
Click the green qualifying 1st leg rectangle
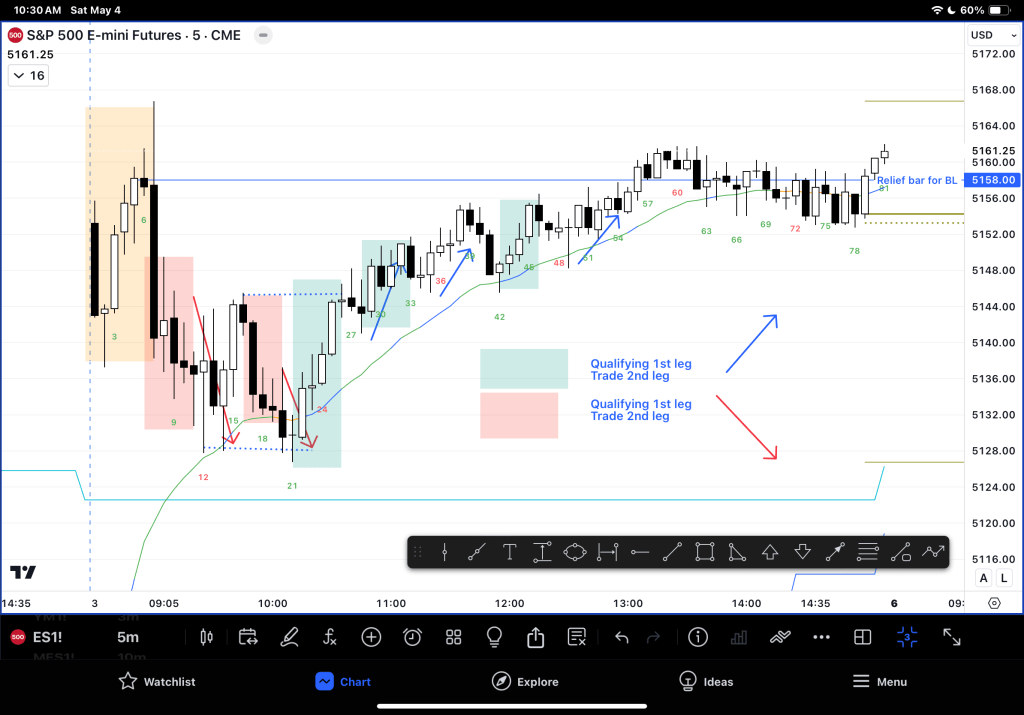tap(524, 368)
